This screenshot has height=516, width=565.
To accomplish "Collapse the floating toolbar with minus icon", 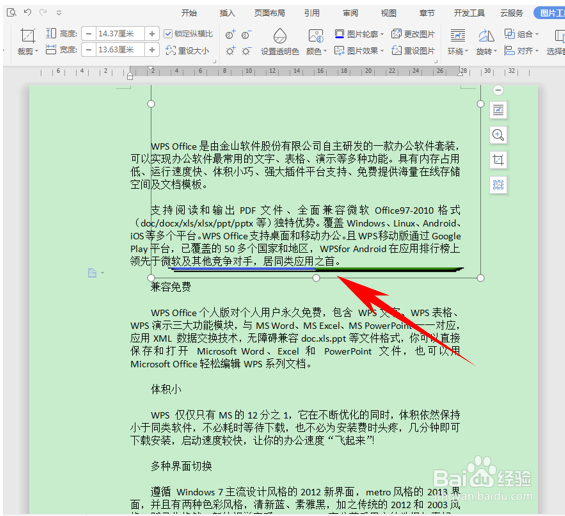I will (x=498, y=90).
